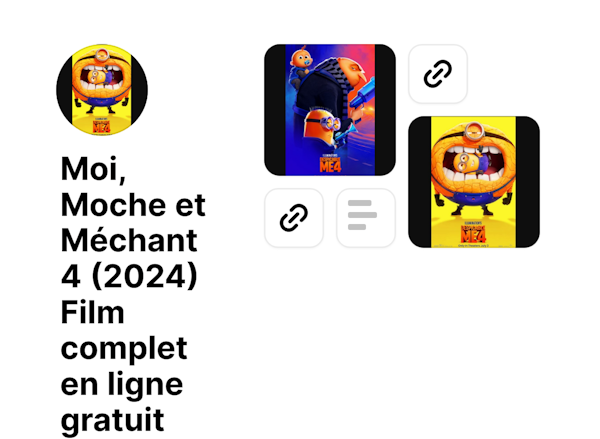
Task: Click the link icon below Gru poster
Action: coord(293,218)
